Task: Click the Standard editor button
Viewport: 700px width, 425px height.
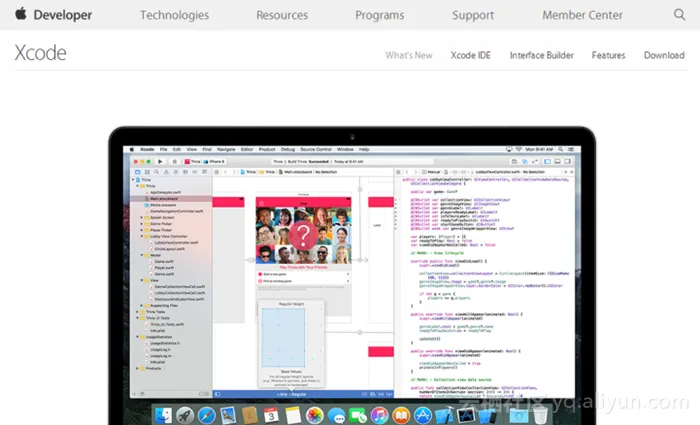Action: point(514,161)
